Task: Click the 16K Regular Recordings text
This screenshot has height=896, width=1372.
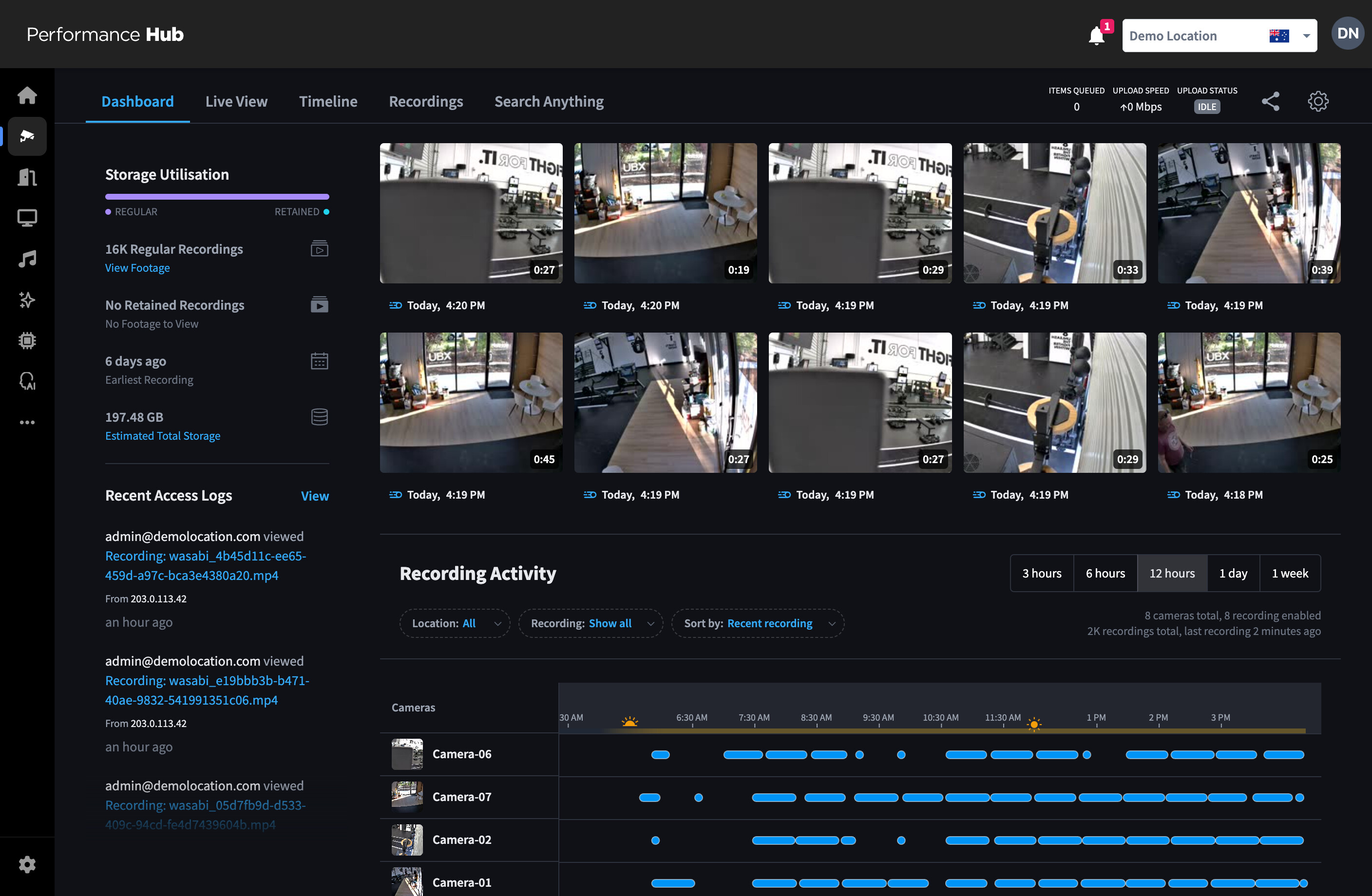Action: pyautogui.click(x=173, y=248)
